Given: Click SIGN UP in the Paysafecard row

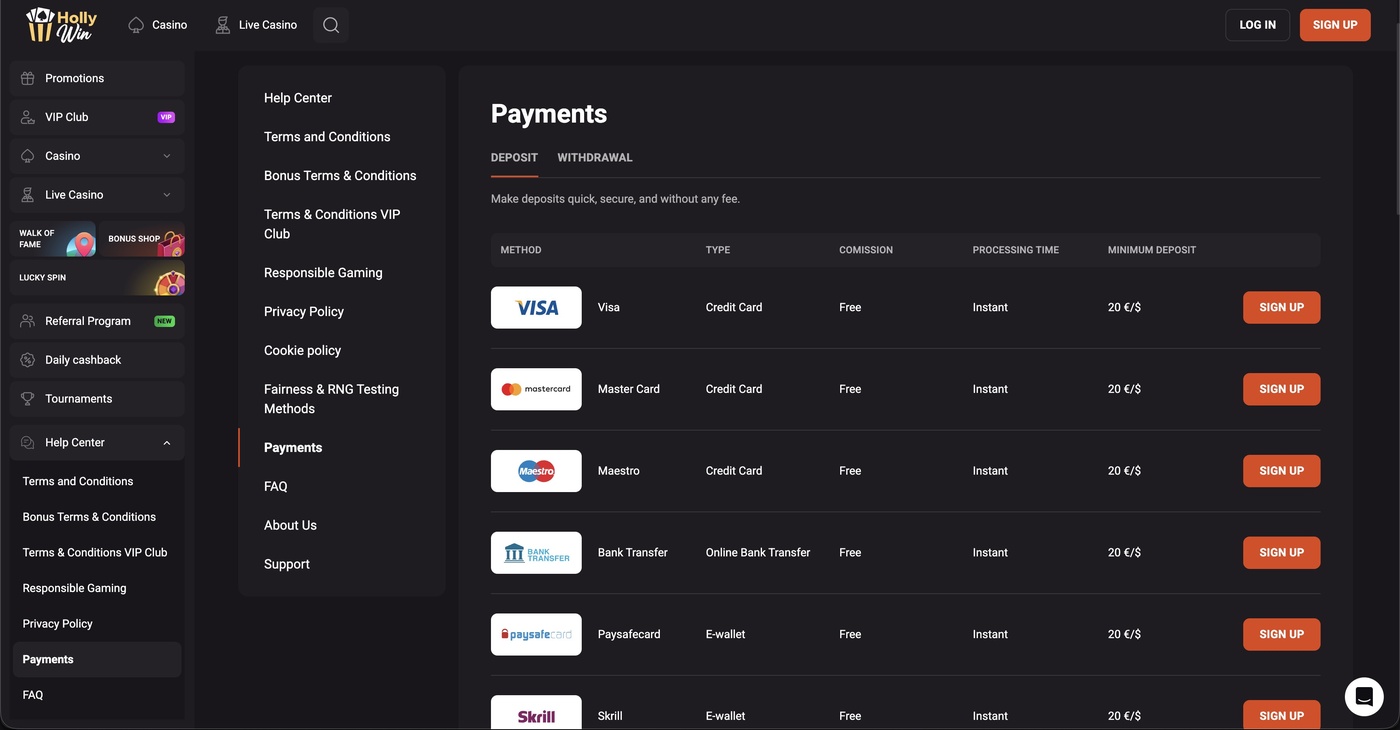Looking at the screenshot, I should [x=1281, y=634].
